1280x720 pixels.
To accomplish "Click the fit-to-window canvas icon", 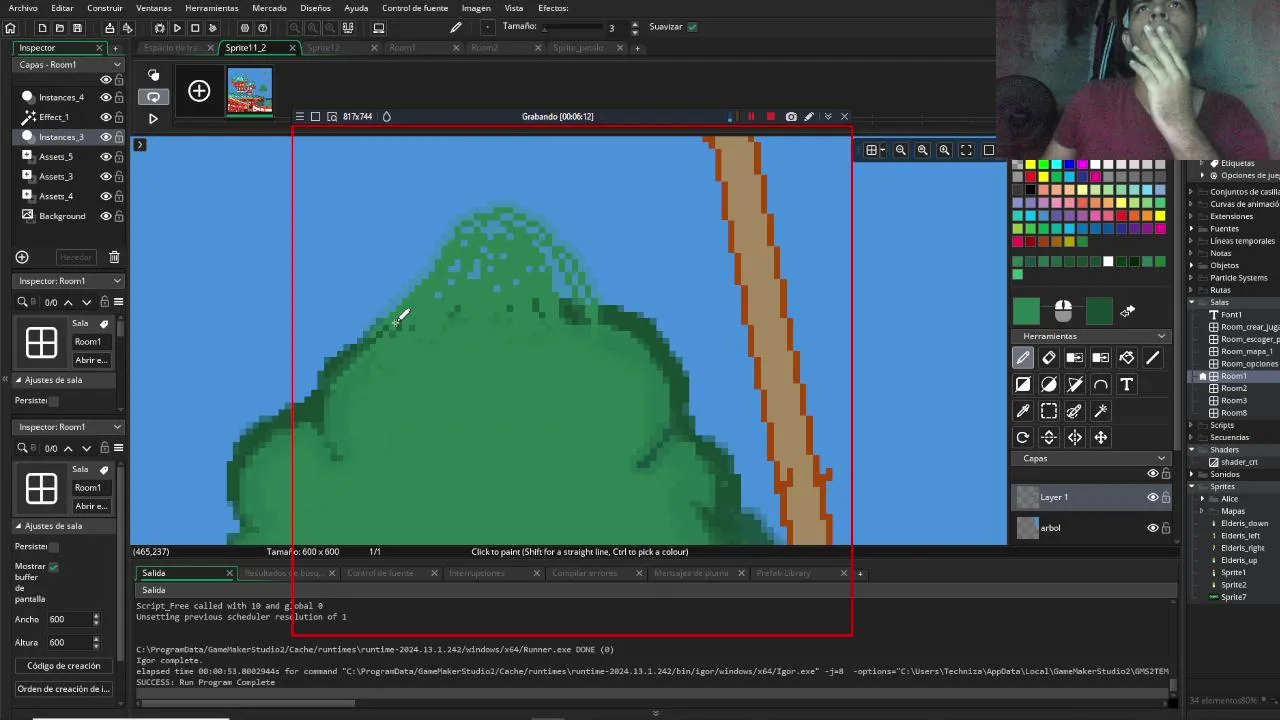I will tap(966, 150).
